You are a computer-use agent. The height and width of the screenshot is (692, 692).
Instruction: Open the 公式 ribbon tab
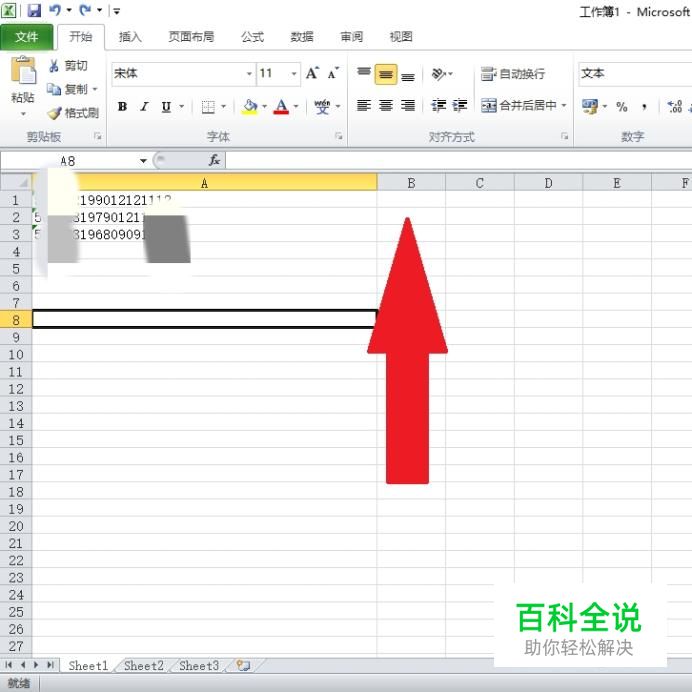[252, 37]
